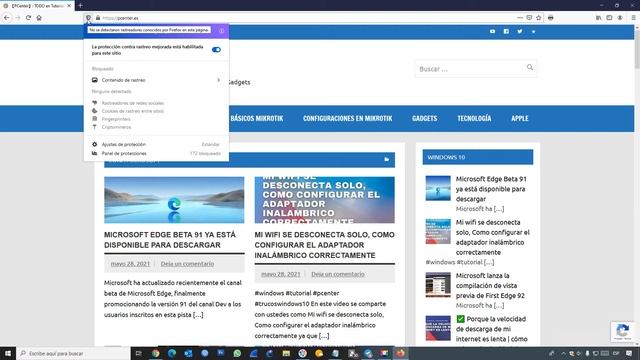
Task: Click the info icon in protection panel header
Action: 221,31
